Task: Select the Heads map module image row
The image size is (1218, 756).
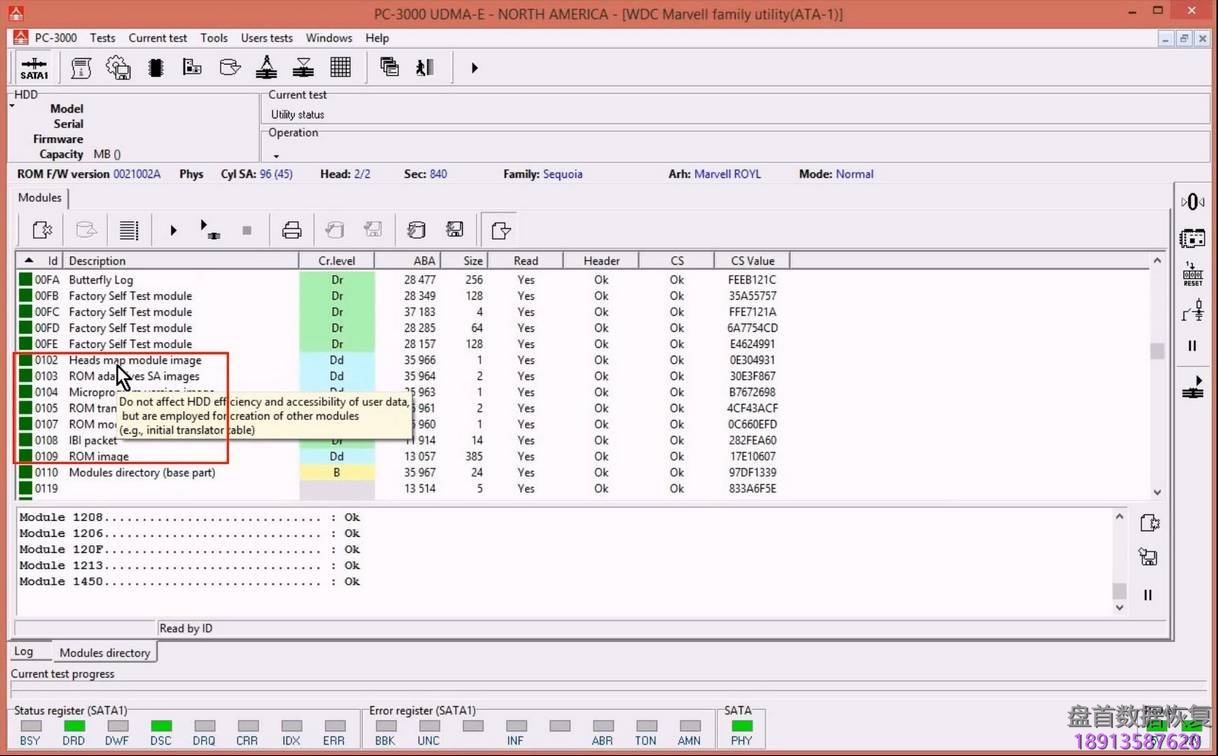Action: 135,360
